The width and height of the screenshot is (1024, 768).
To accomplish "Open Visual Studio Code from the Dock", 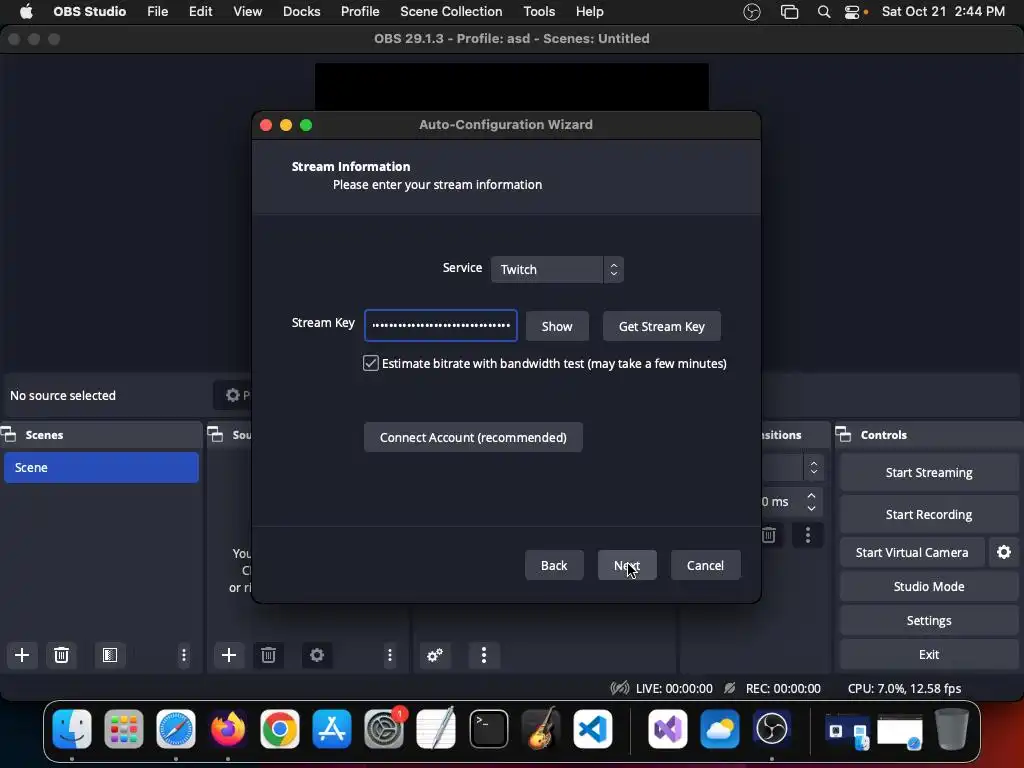I will point(593,729).
